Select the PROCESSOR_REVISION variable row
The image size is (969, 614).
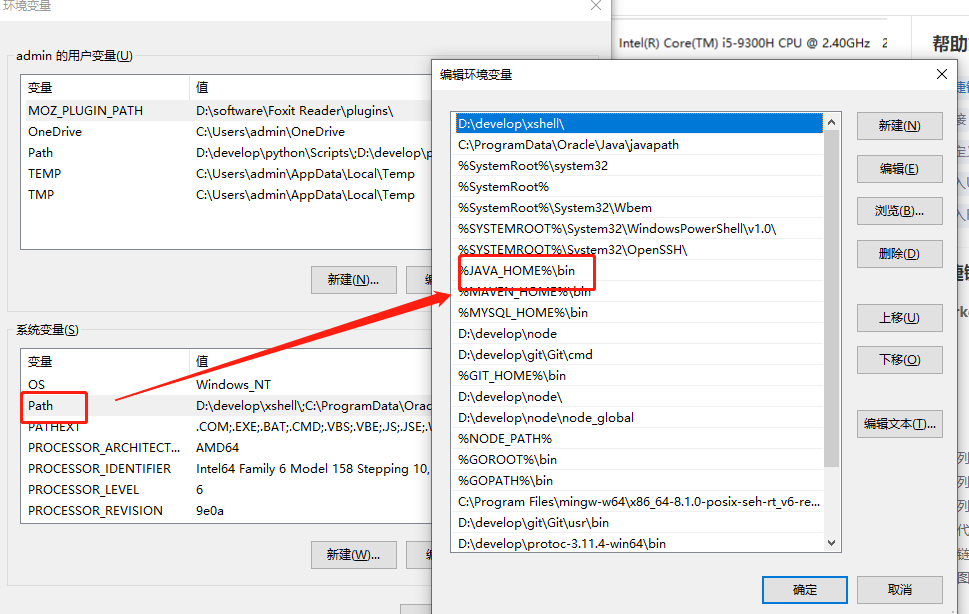point(226,511)
